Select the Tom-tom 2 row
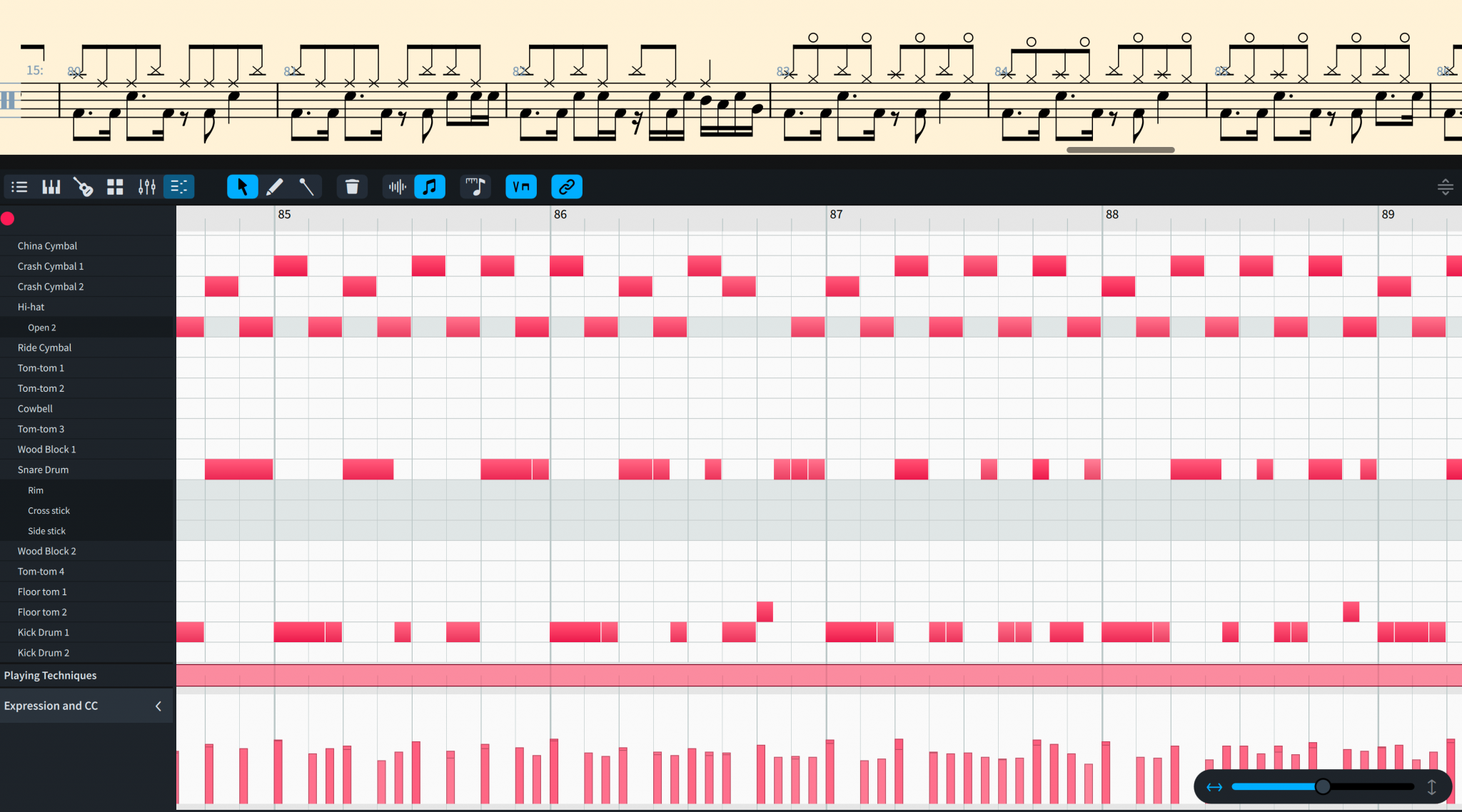Image resolution: width=1462 pixels, height=812 pixels. [88, 388]
